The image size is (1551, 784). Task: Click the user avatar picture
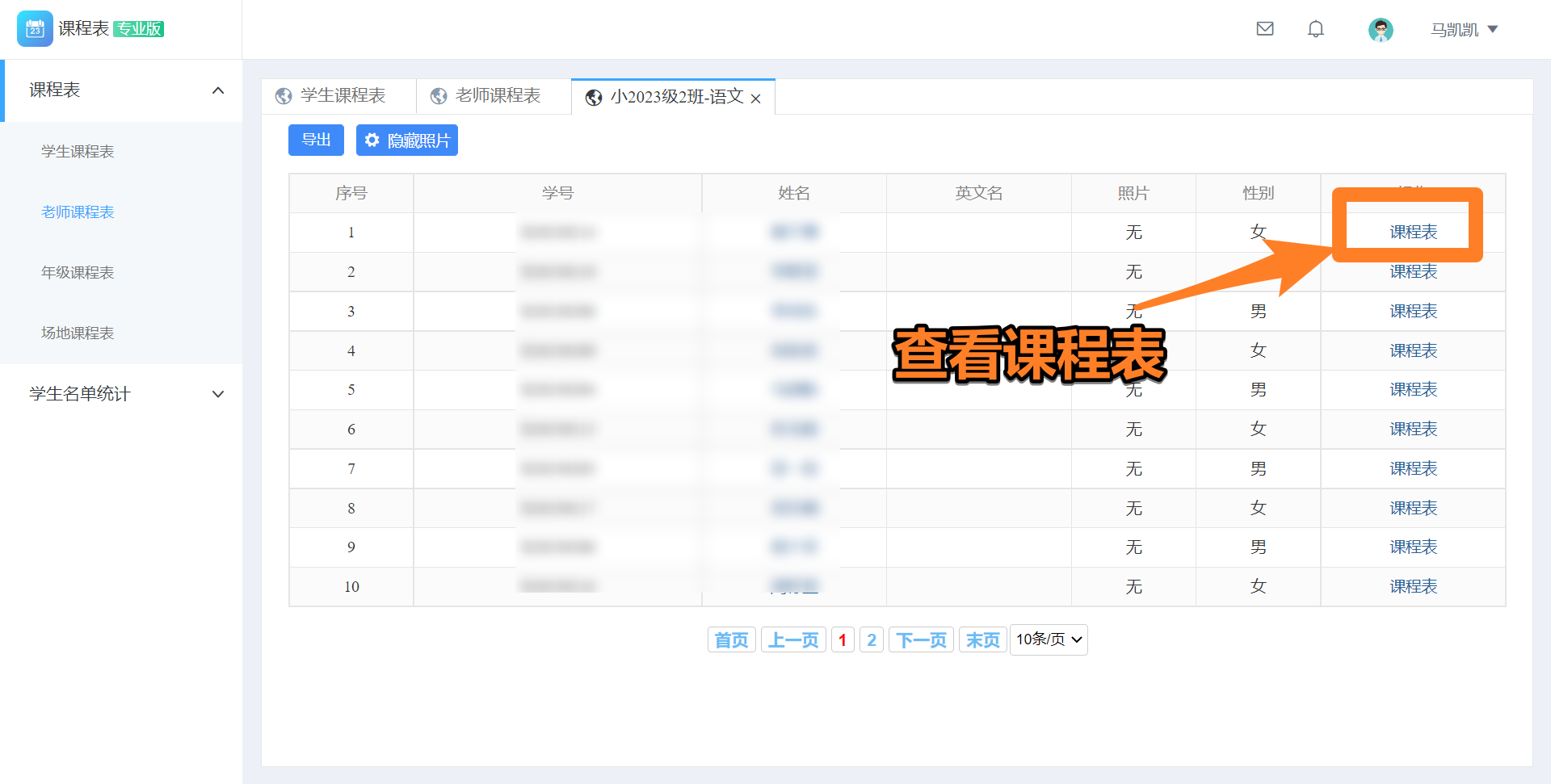pos(1381,30)
